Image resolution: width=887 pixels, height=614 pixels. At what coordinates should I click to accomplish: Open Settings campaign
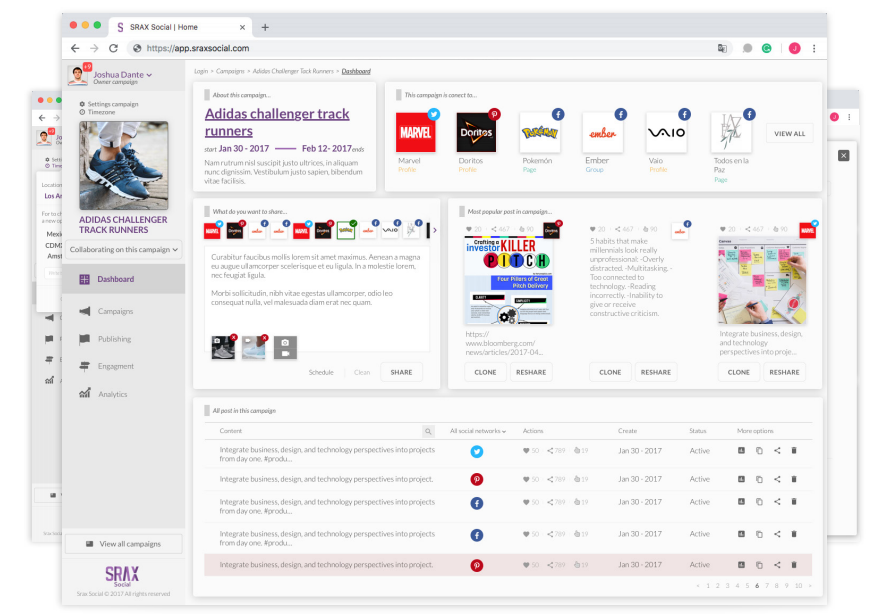click(x=109, y=104)
